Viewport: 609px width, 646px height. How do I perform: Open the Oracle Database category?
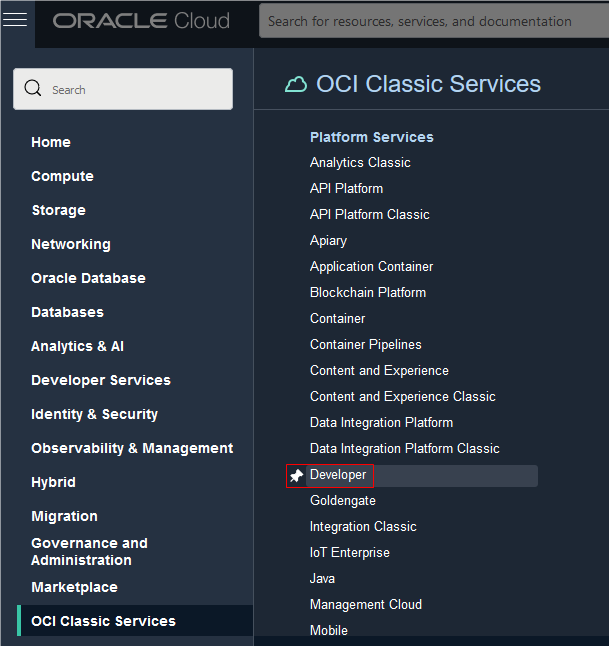tap(89, 278)
